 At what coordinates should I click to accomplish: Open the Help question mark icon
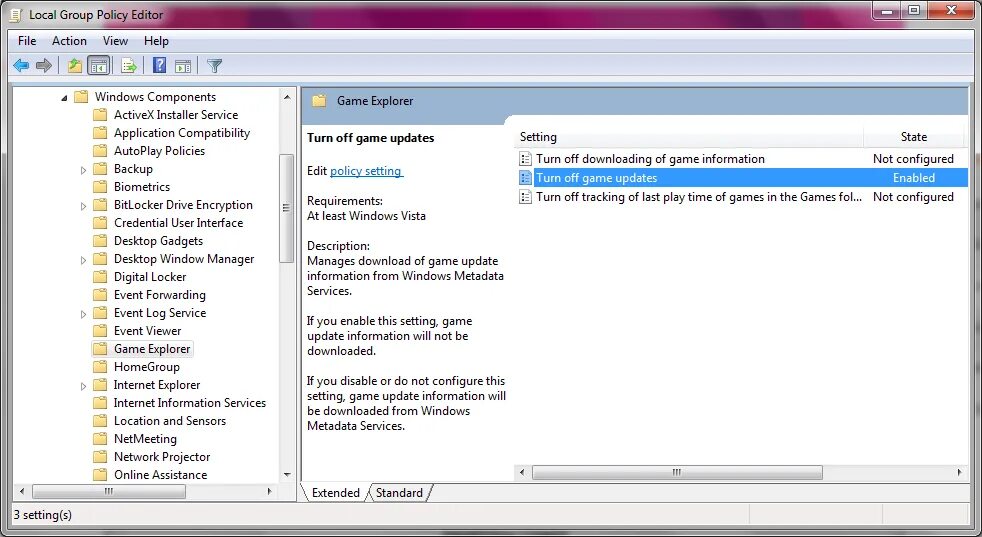click(160, 65)
